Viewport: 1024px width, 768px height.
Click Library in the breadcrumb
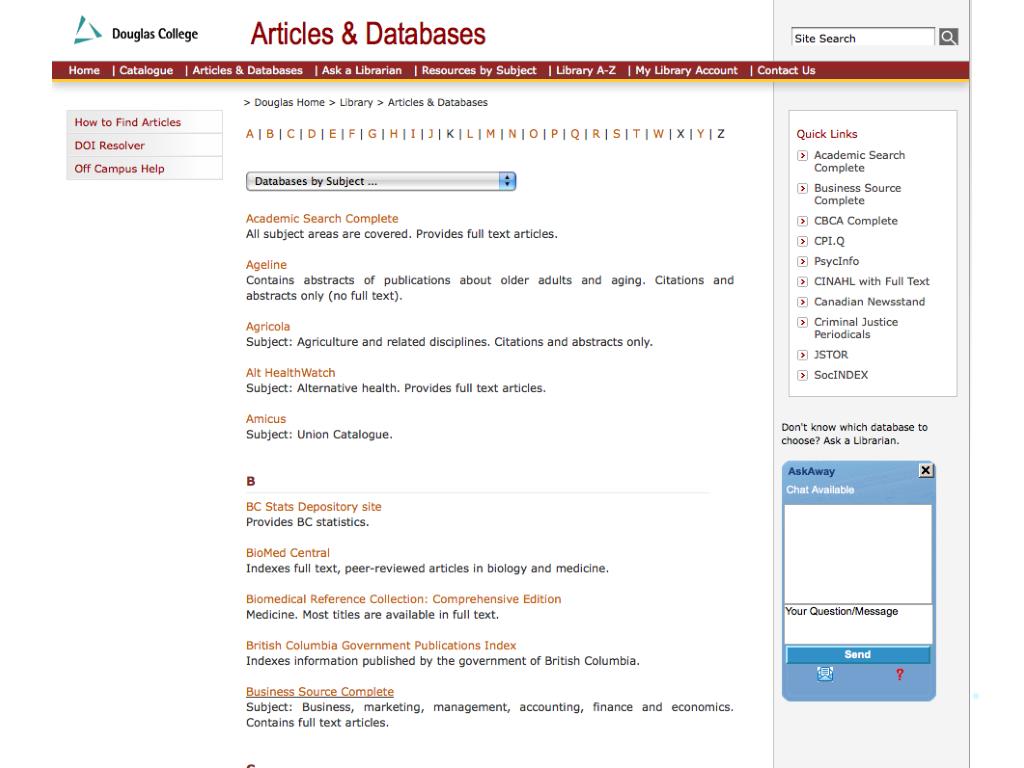click(356, 103)
